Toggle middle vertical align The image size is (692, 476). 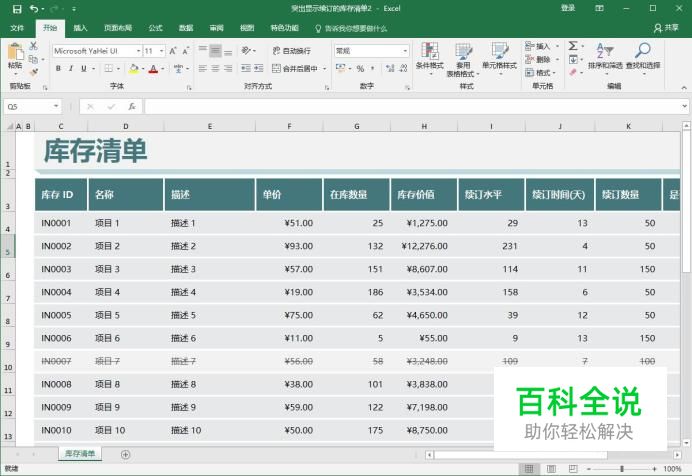215,51
